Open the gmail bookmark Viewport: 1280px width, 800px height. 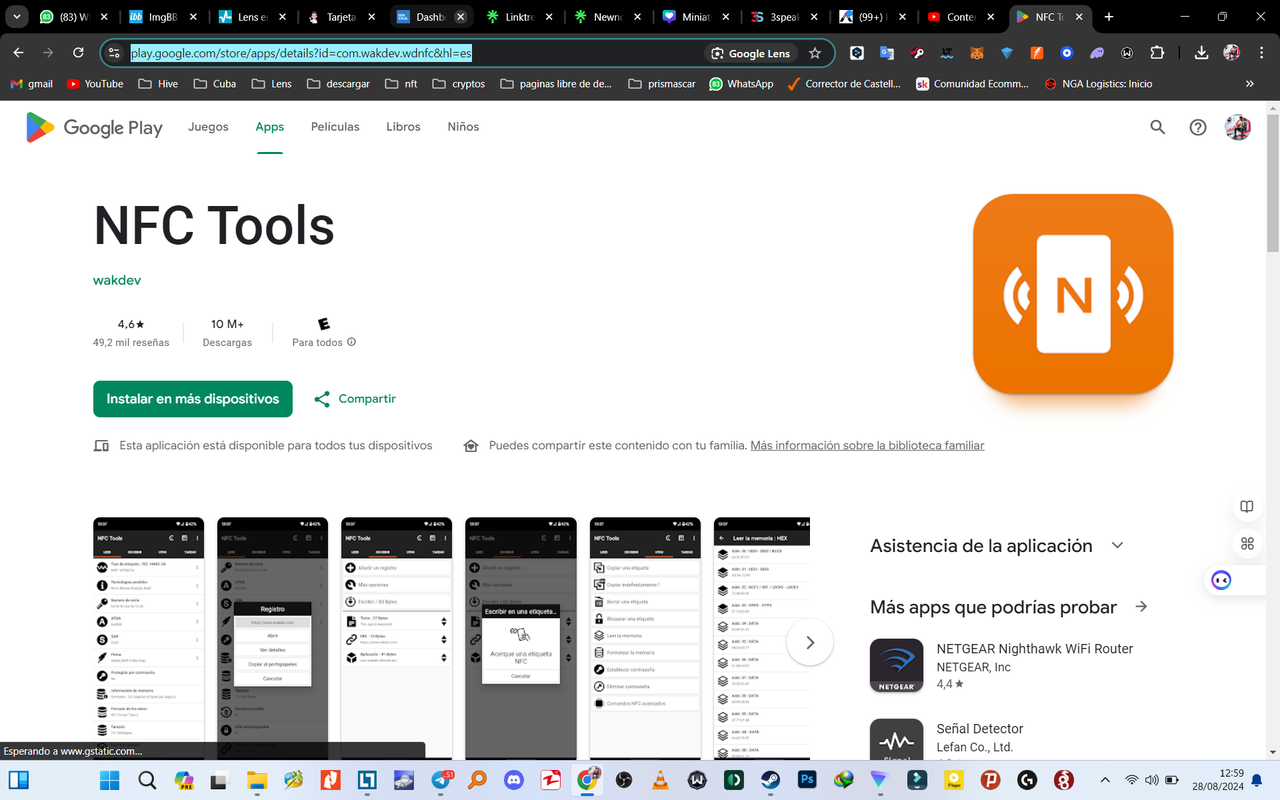click(31, 84)
